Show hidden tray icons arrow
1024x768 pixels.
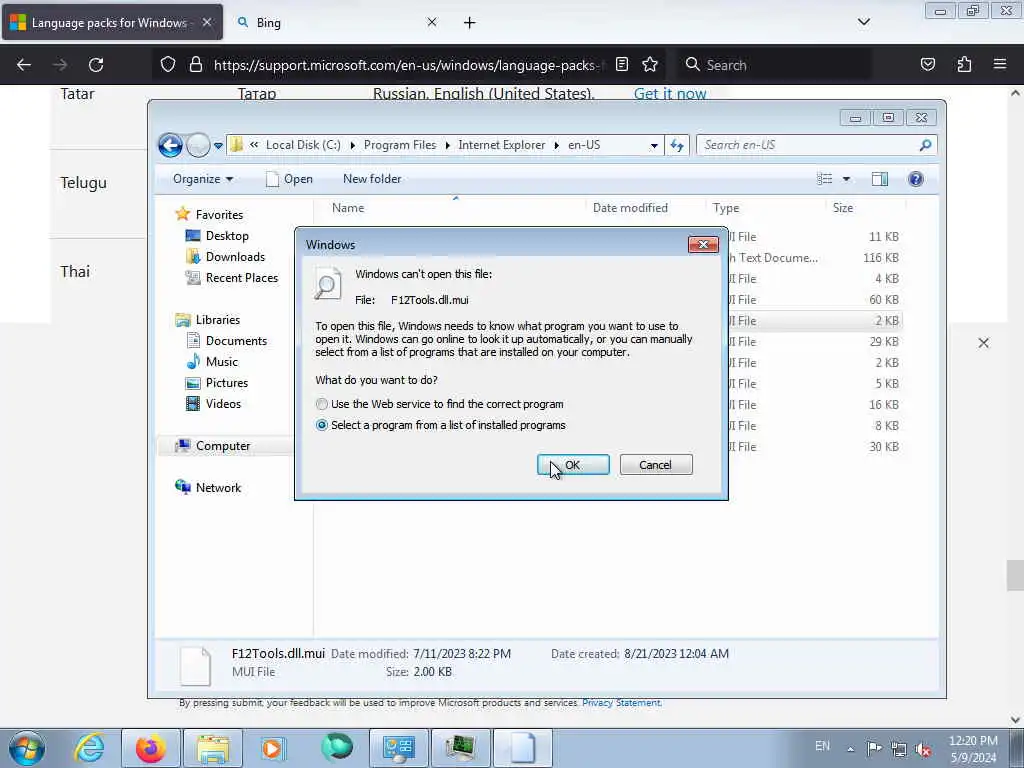[850, 749]
